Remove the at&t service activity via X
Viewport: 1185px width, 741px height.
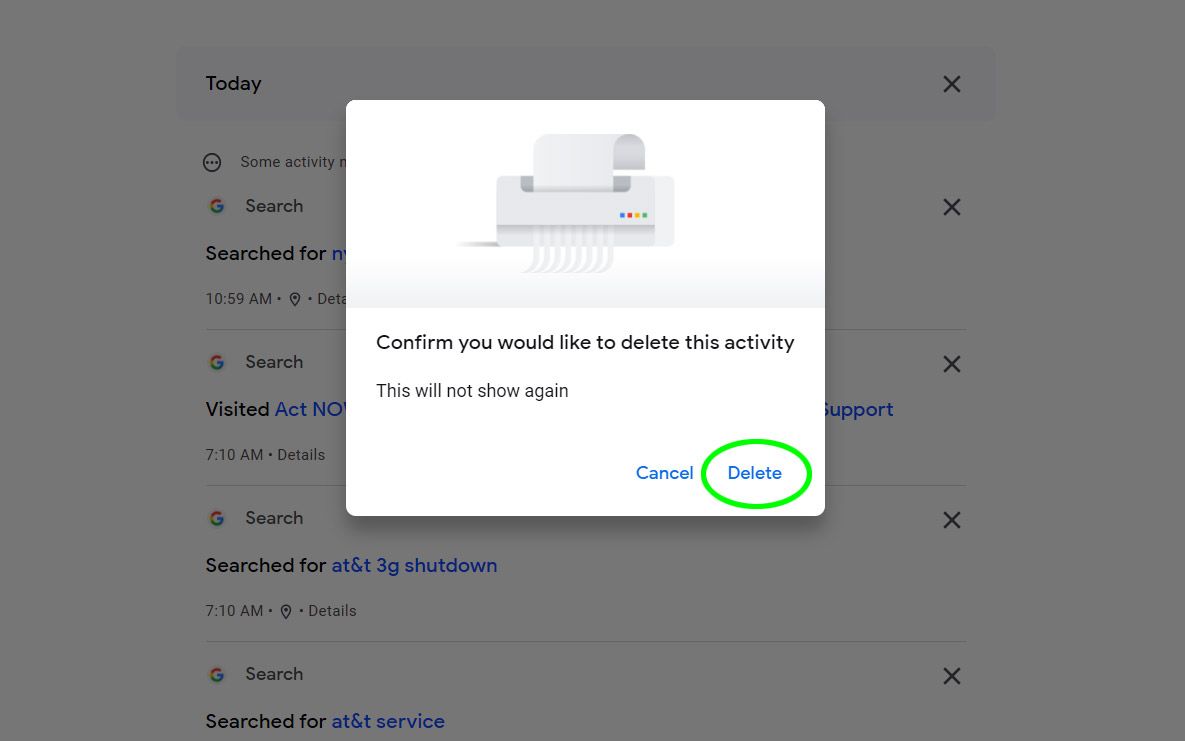pos(951,676)
